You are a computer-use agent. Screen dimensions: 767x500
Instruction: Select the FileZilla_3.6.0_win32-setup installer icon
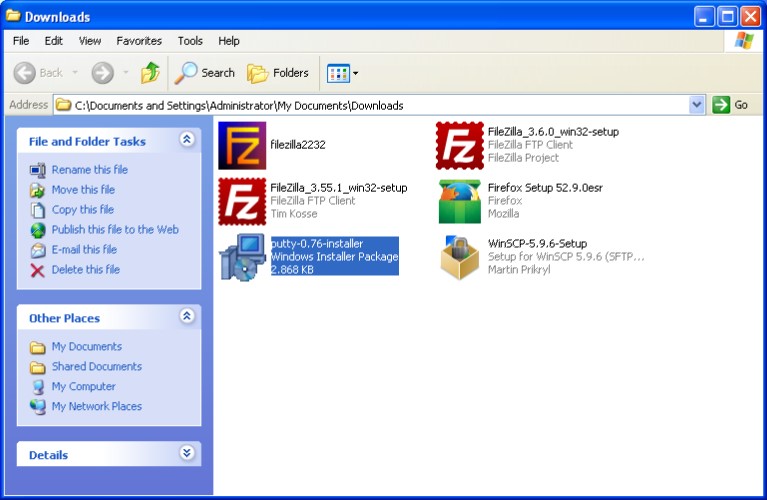pyautogui.click(x=459, y=145)
